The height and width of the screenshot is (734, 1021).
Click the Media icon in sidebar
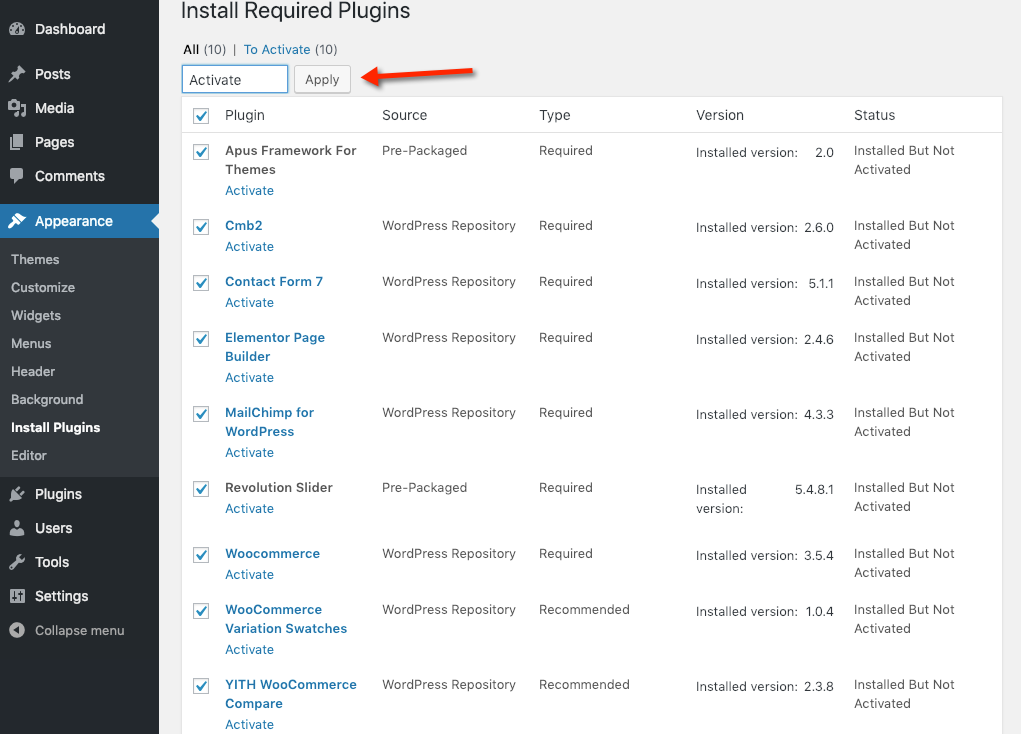pyautogui.click(x=17, y=108)
